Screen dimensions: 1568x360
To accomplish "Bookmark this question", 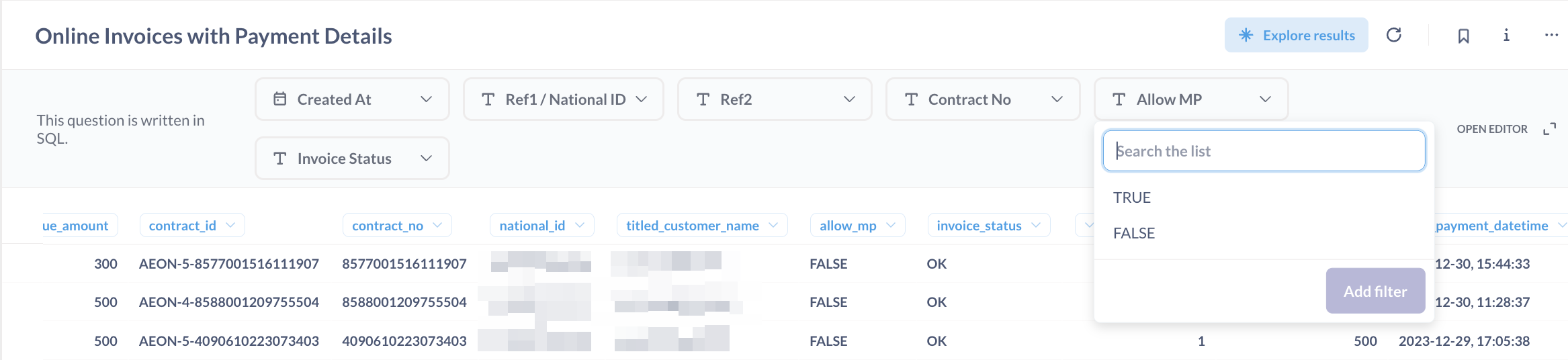I will (1463, 36).
